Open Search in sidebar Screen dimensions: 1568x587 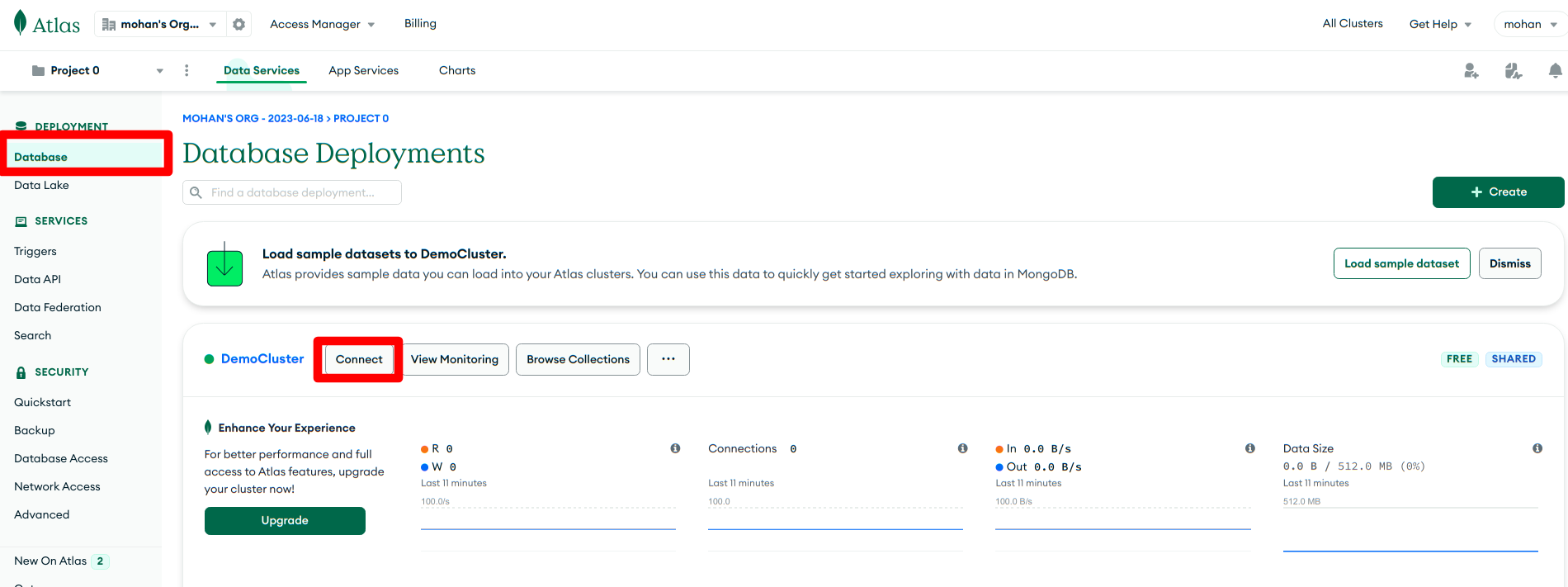pyautogui.click(x=32, y=335)
